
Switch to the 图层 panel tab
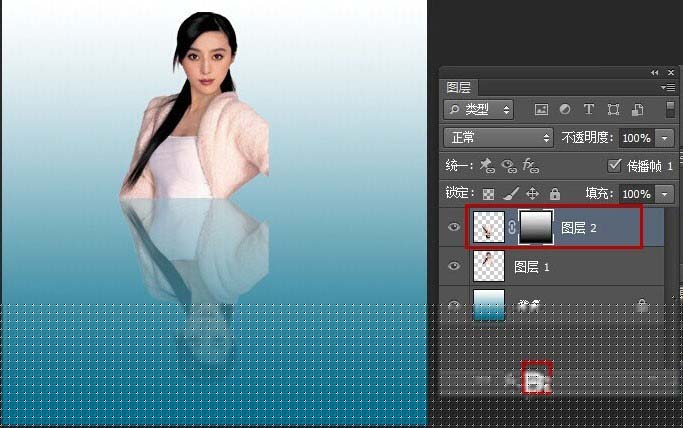pyautogui.click(x=458, y=88)
